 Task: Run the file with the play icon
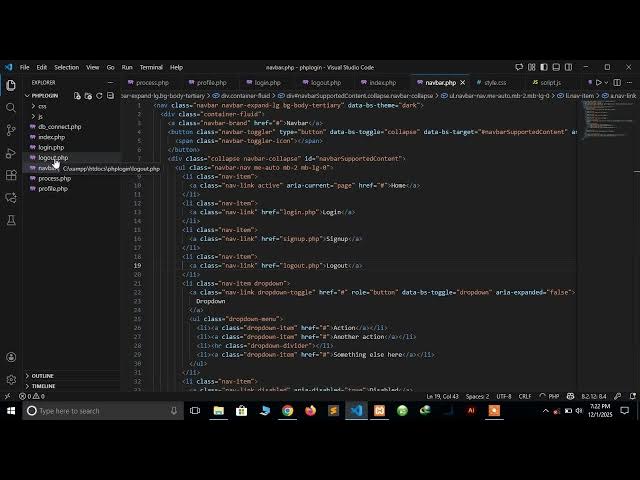598,82
